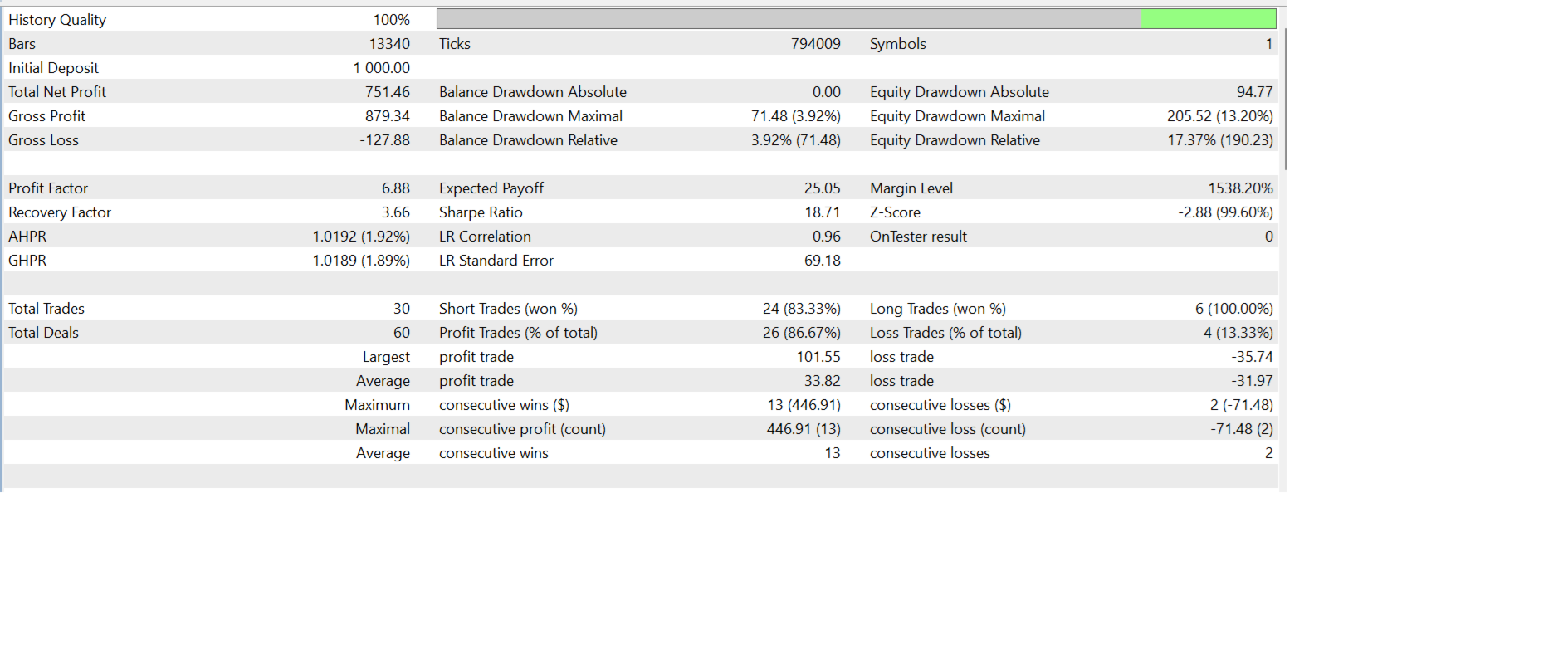Viewport: 1568px width, 649px height.
Task: Click the "Gross Loss" label
Action: click(43, 140)
